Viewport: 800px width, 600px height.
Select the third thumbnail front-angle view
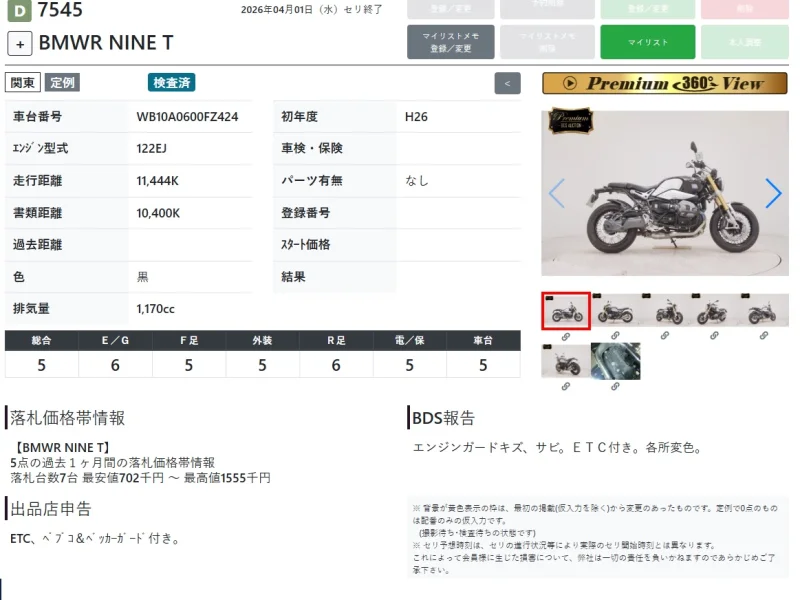[x=665, y=310]
